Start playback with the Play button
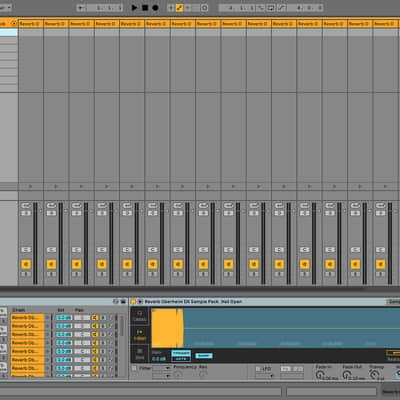 [x=134, y=7]
